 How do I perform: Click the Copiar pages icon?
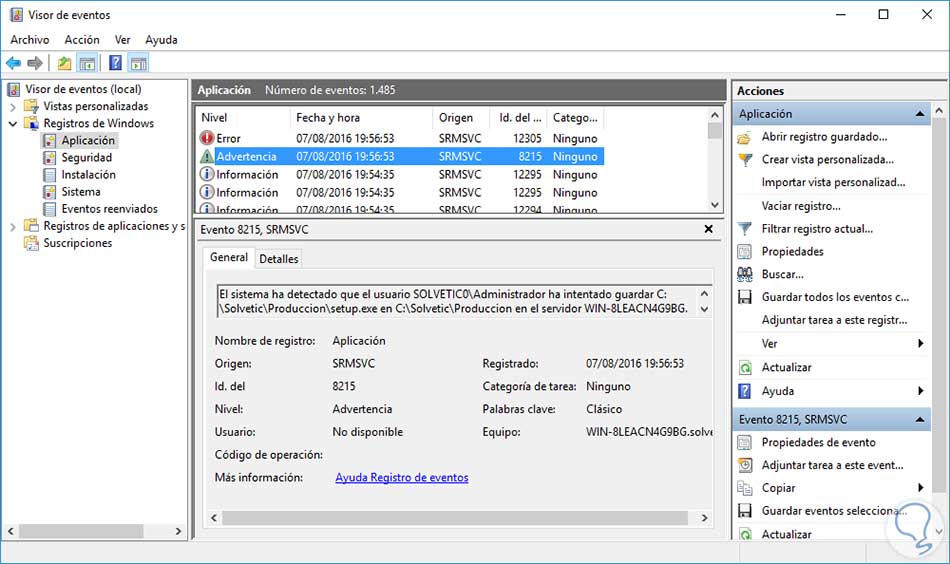(x=745, y=488)
